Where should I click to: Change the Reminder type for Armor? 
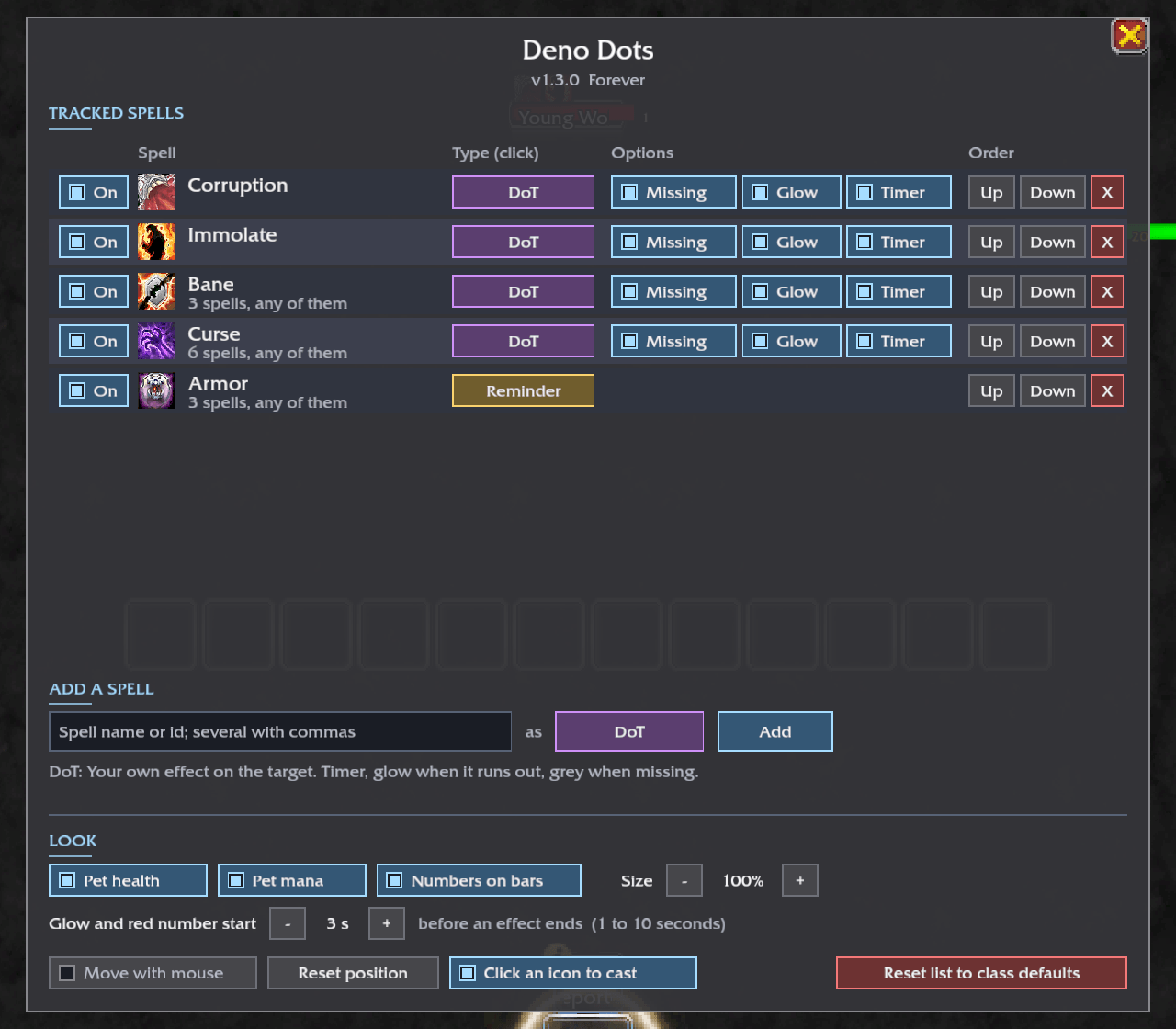(x=523, y=390)
